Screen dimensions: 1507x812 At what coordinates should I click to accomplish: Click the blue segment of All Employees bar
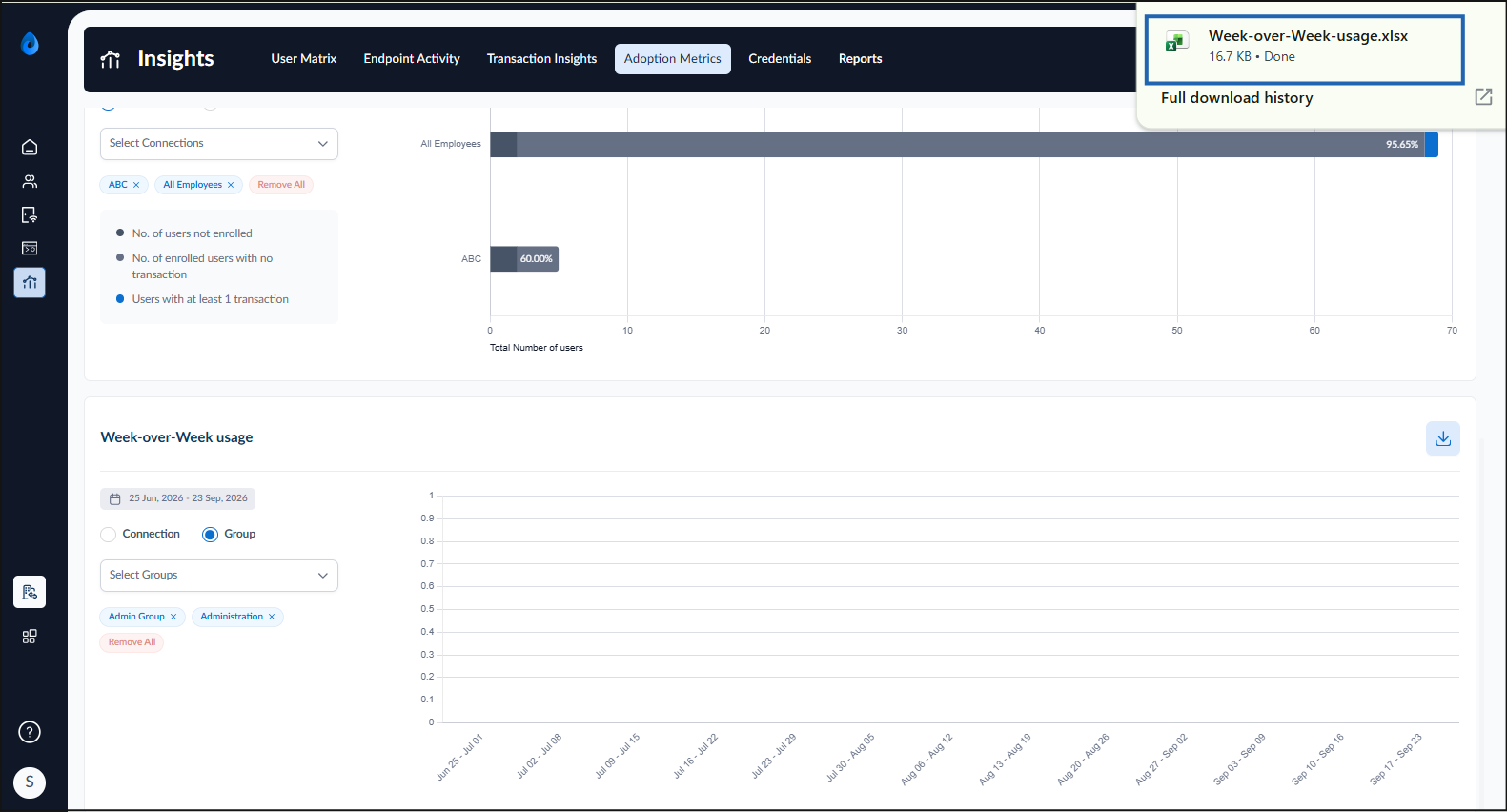(x=1432, y=145)
